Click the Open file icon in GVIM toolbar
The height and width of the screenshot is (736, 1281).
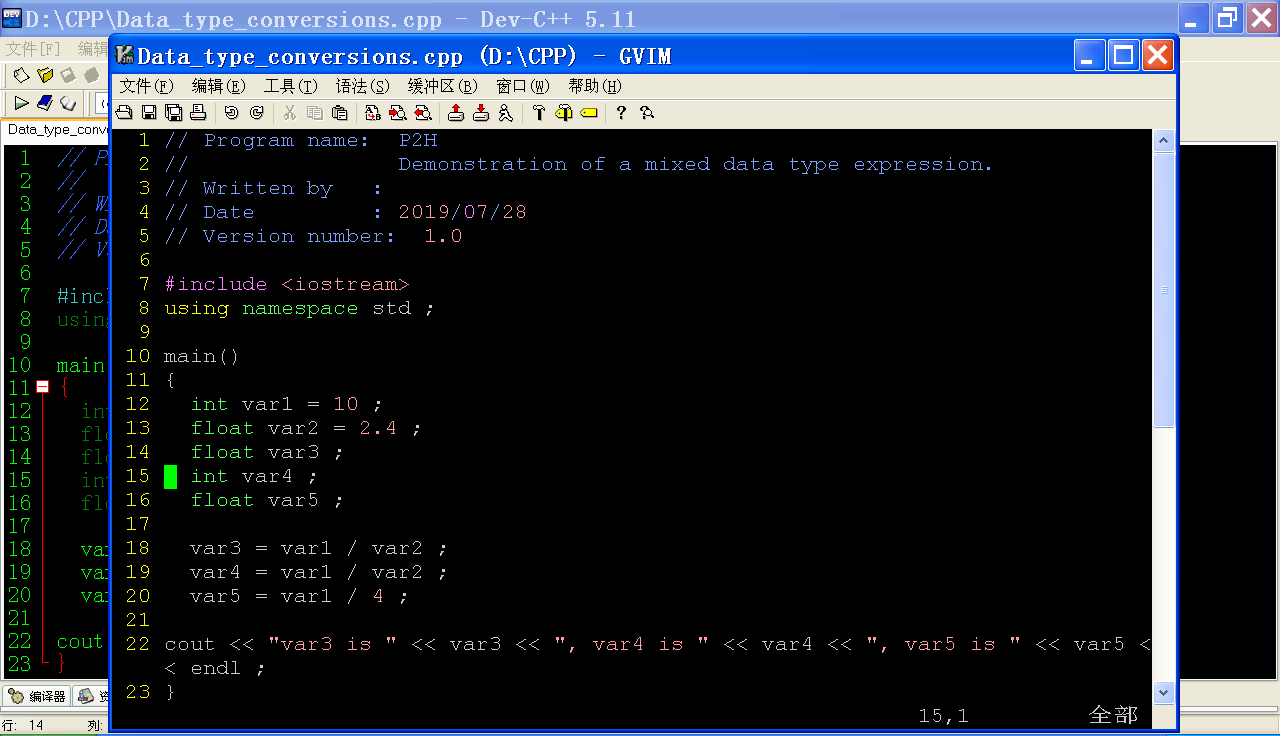[124, 113]
